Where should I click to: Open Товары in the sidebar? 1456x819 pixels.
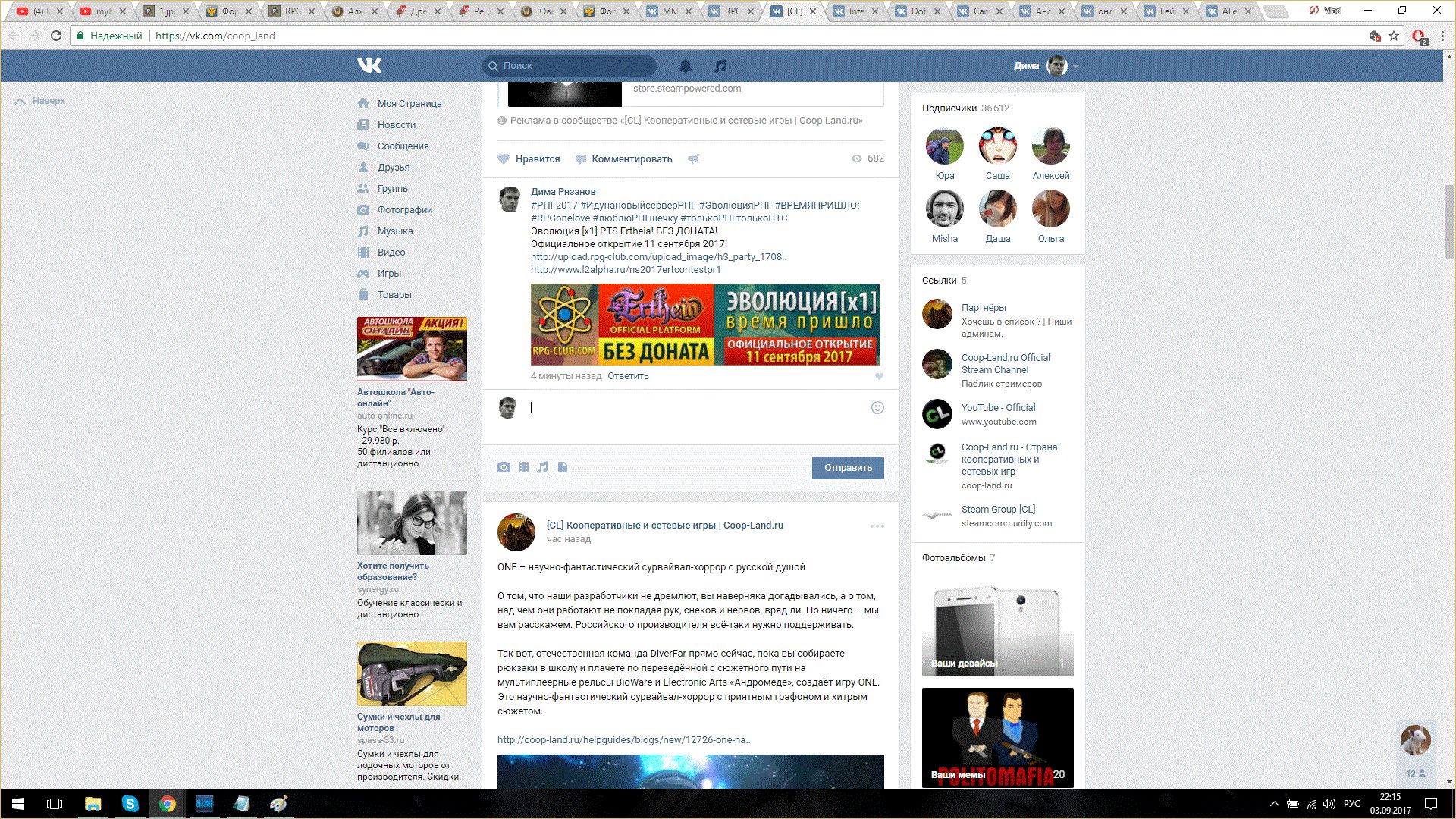[384, 295]
